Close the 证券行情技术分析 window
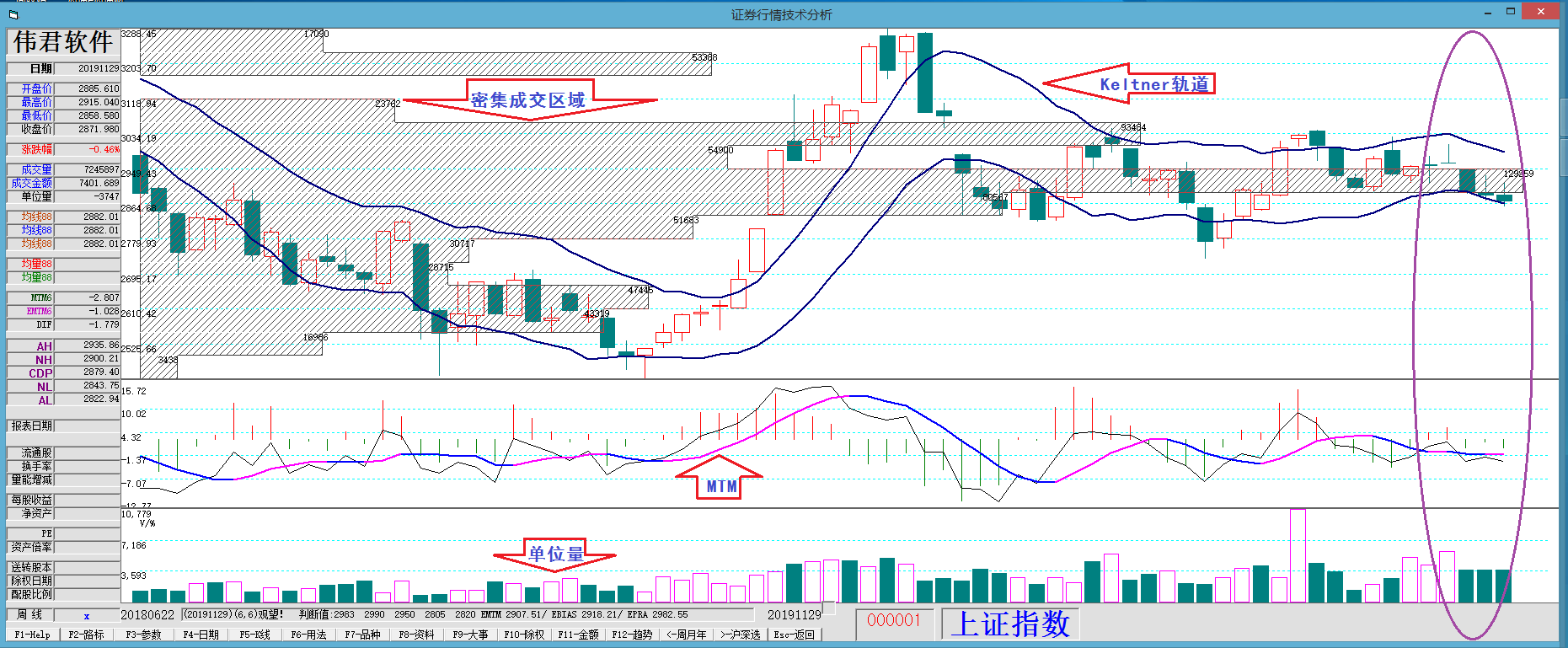Image resolution: width=1568 pixels, height=648 pixels. (x=1542, y=12)
